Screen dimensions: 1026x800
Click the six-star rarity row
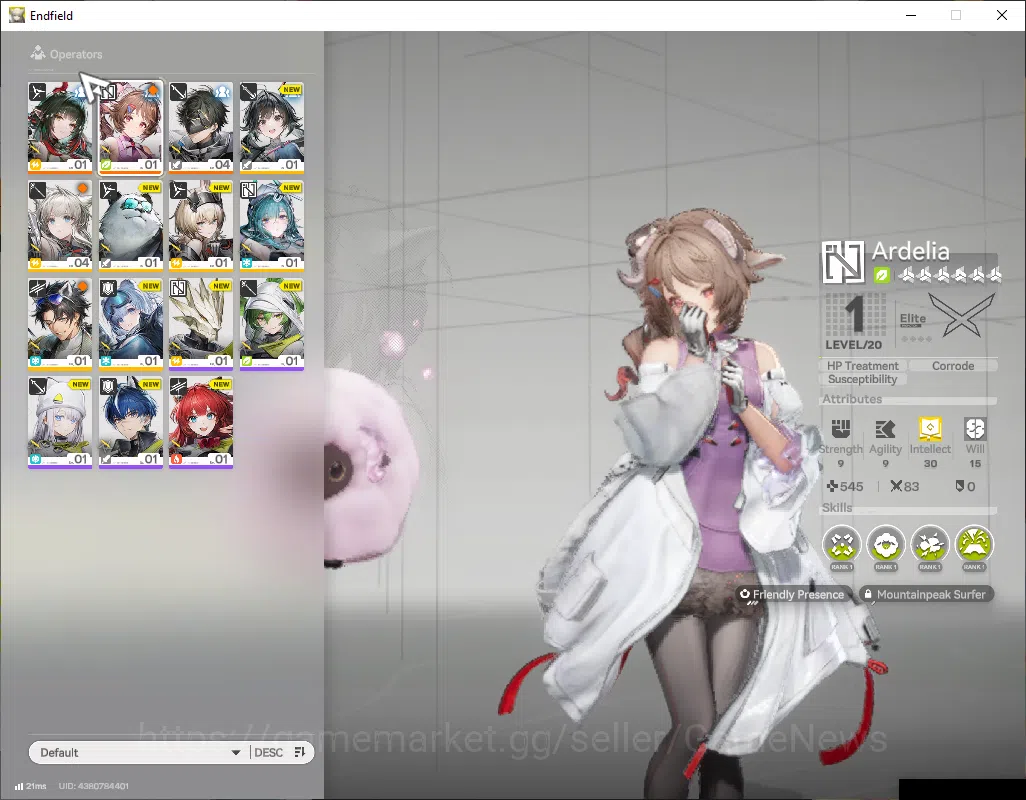coord(950,275)
